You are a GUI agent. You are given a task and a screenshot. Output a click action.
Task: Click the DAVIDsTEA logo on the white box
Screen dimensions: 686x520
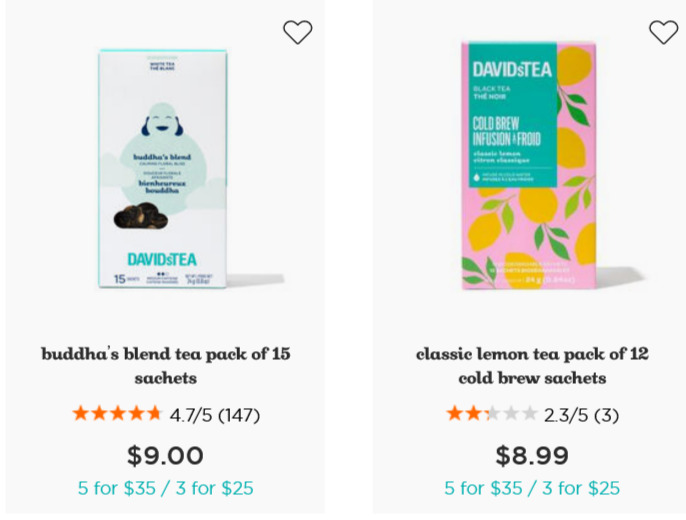(162, 259)
